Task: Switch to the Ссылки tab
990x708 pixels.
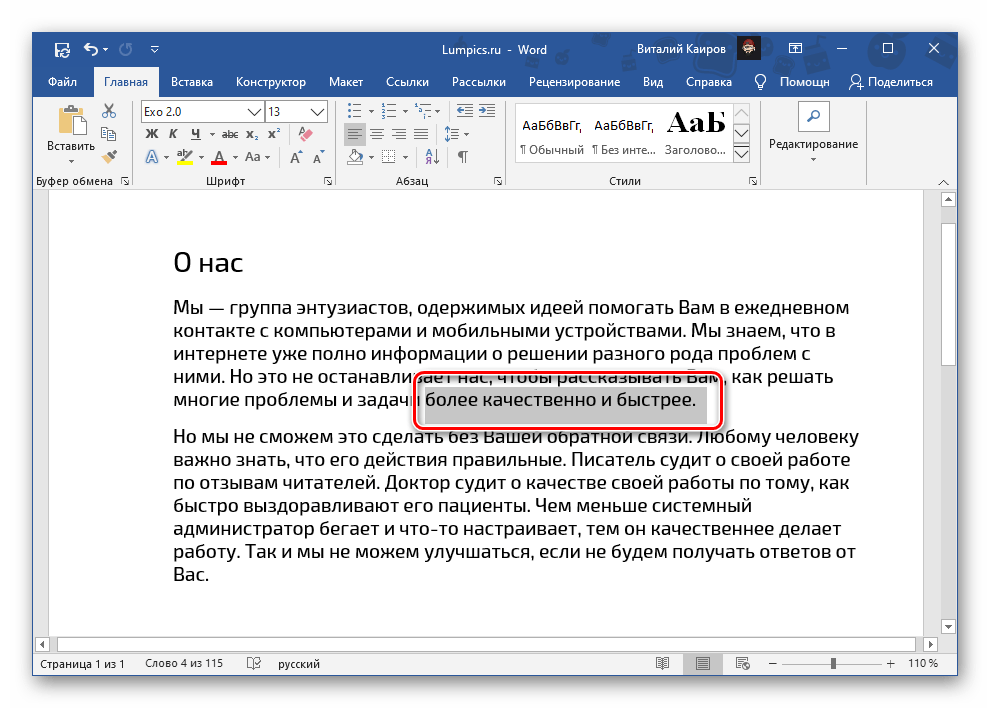Action: click(407, 82)
